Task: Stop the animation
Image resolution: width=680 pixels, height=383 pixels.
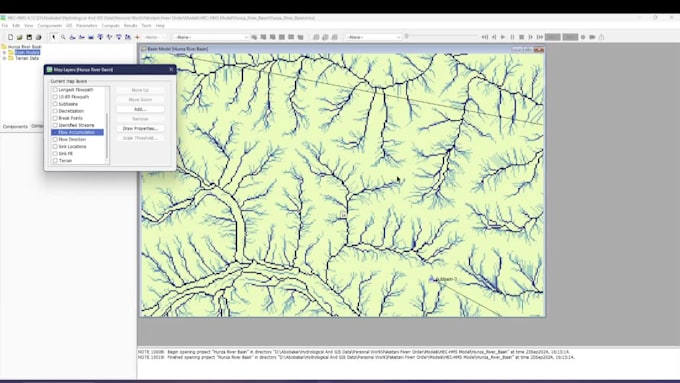Action: tap(521, 37)
